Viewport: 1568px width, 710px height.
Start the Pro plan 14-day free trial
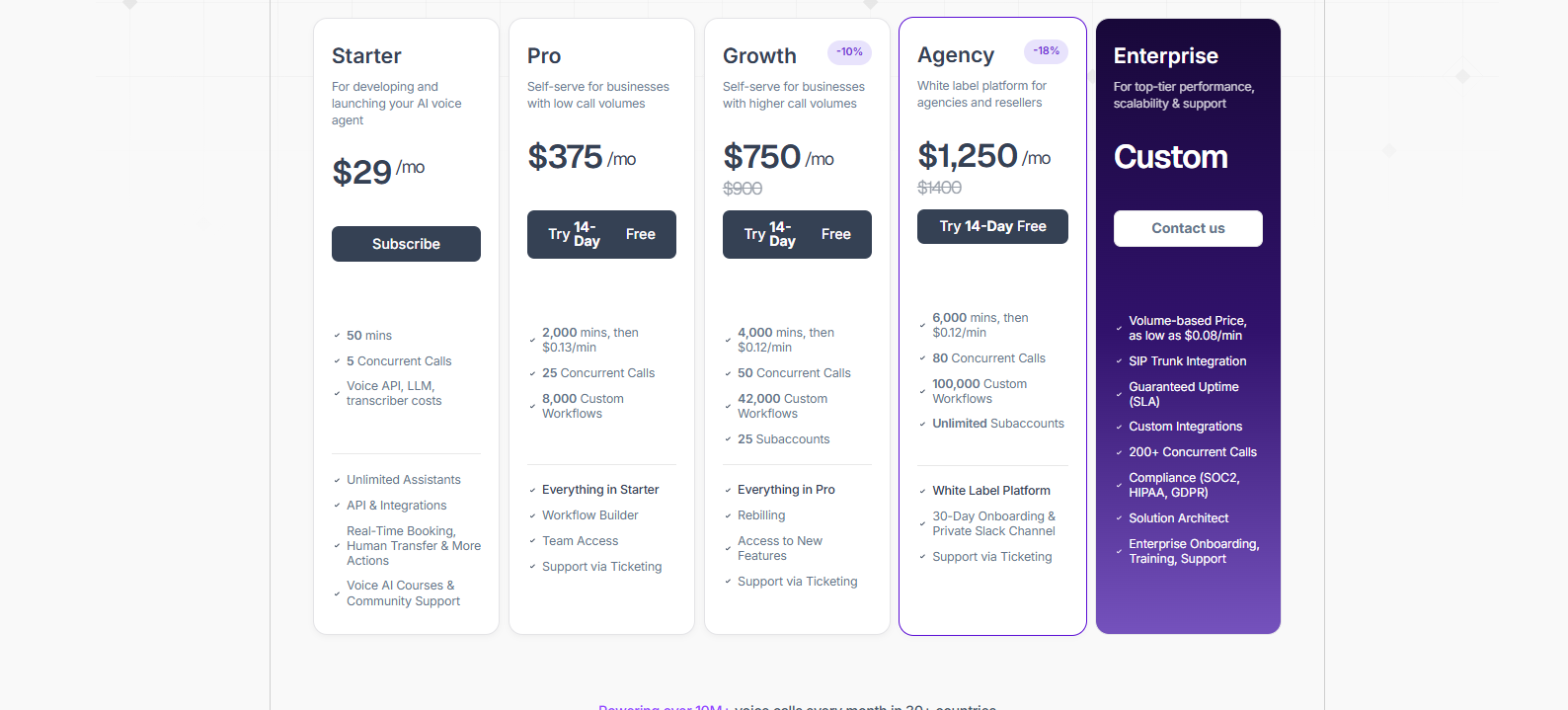click(x=601, y=234)
